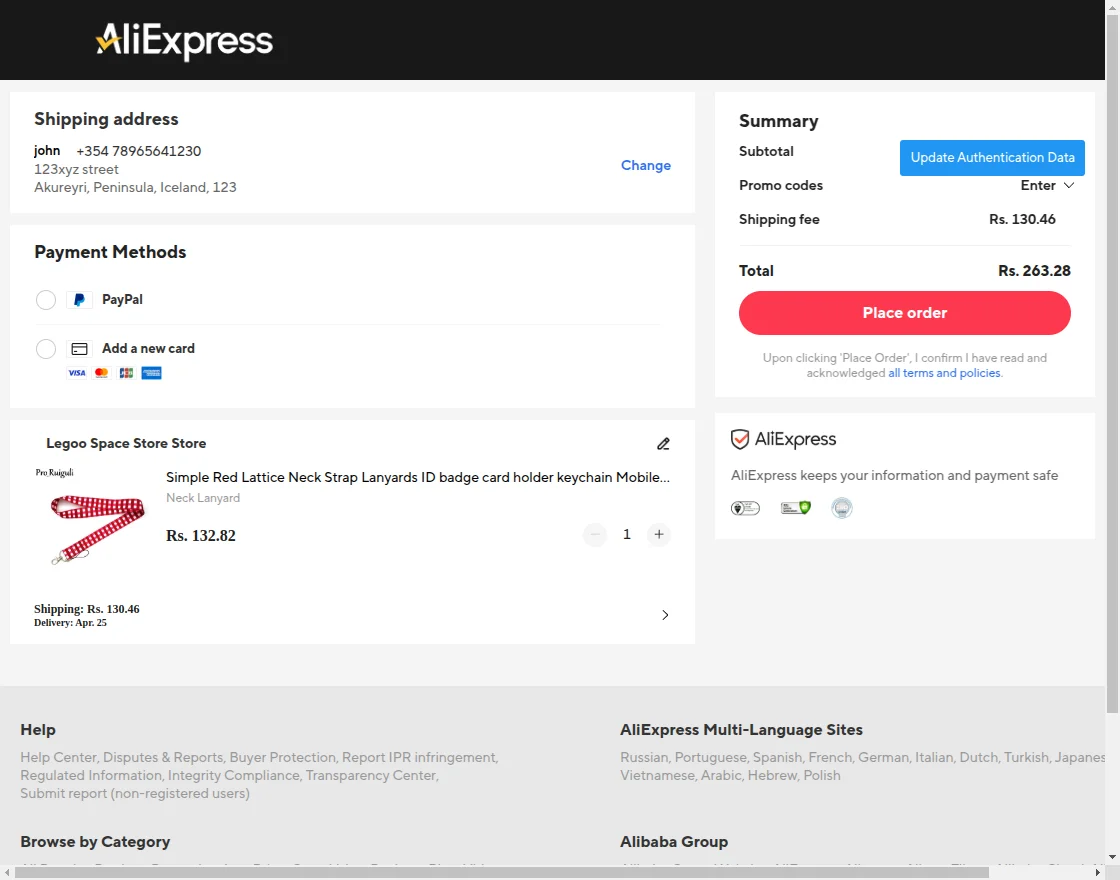Click the PayPal logo icon
This screenshot has width=1120, height=880.
[79, 300]
